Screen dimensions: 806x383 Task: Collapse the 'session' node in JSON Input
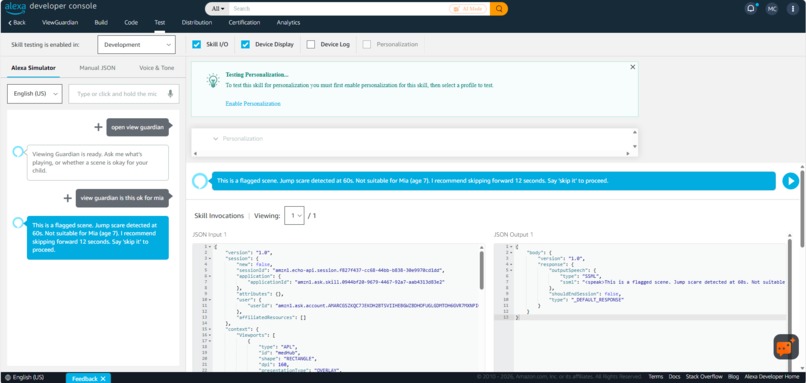point(209,259)
